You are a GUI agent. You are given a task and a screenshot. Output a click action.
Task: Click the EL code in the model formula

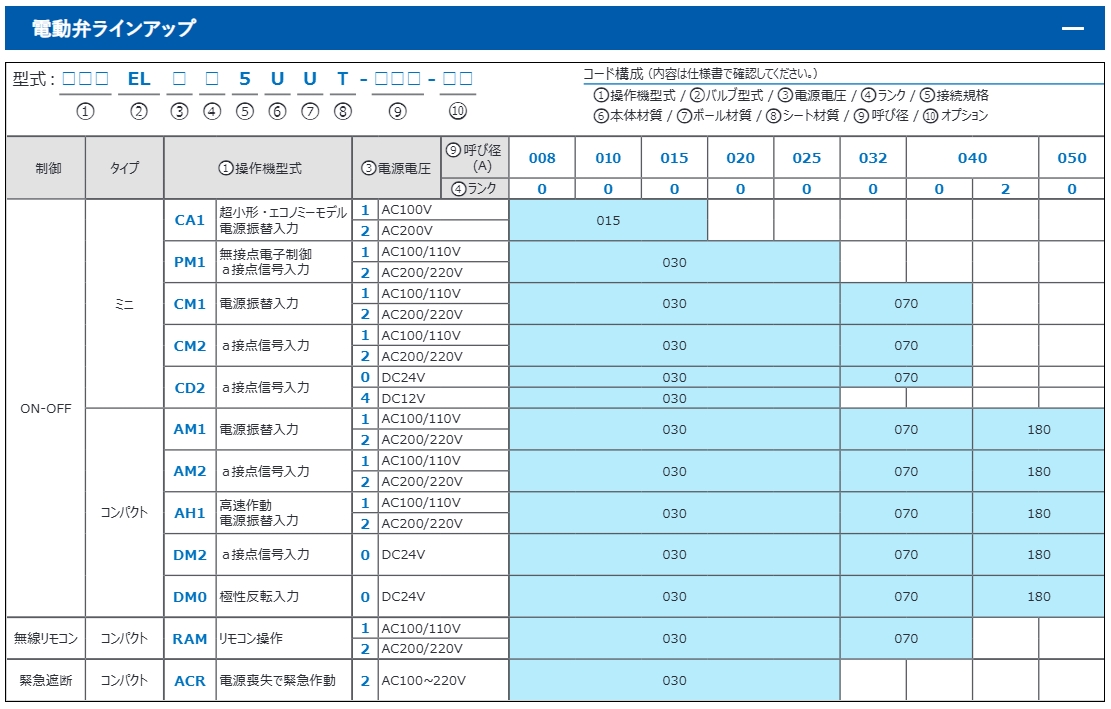[139, 79]
